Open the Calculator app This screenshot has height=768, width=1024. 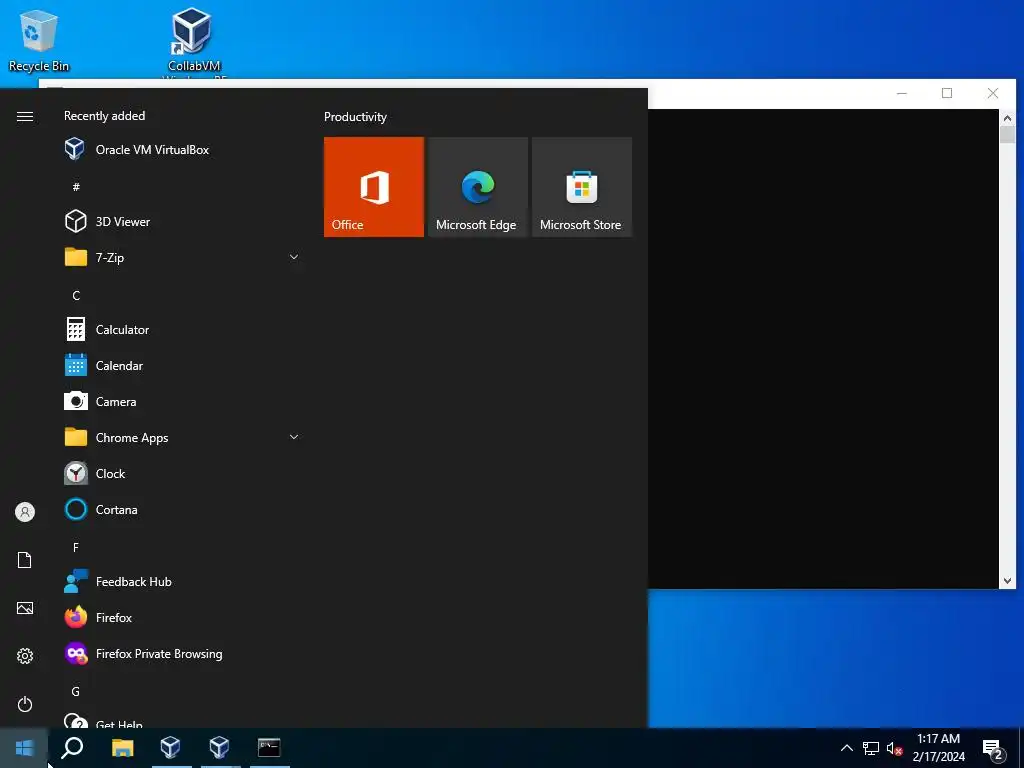coord(183,330)
